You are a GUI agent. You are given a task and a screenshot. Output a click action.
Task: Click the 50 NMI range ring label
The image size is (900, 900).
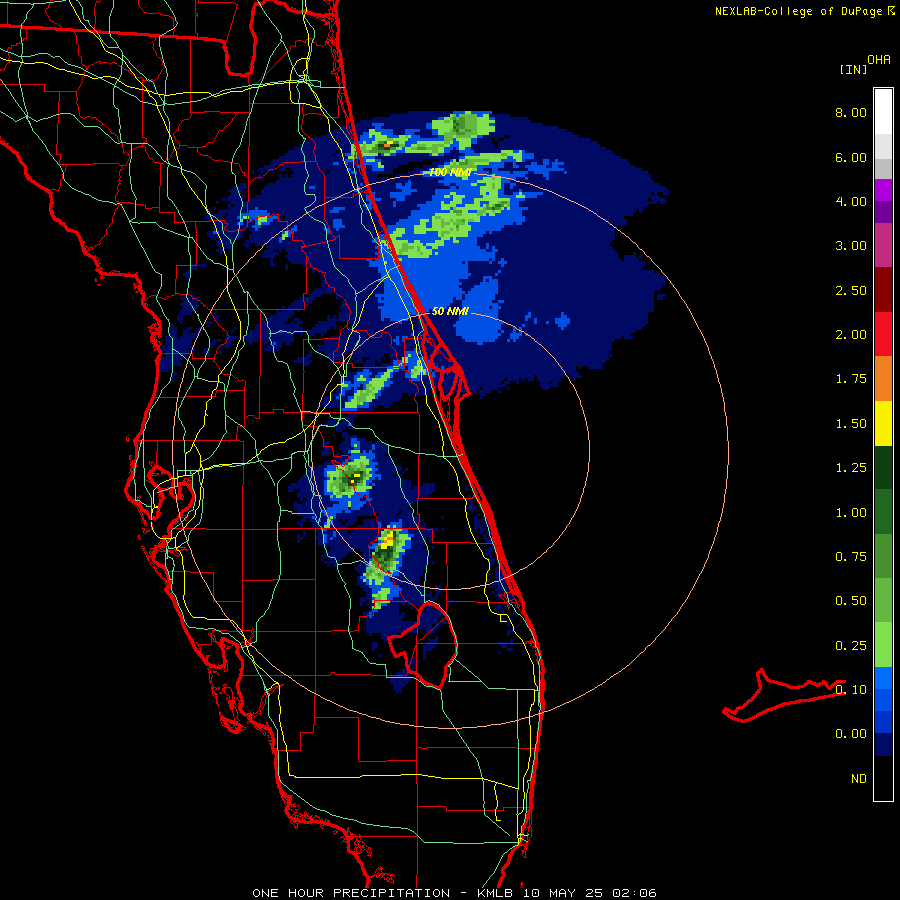click(x=450, y=311)
